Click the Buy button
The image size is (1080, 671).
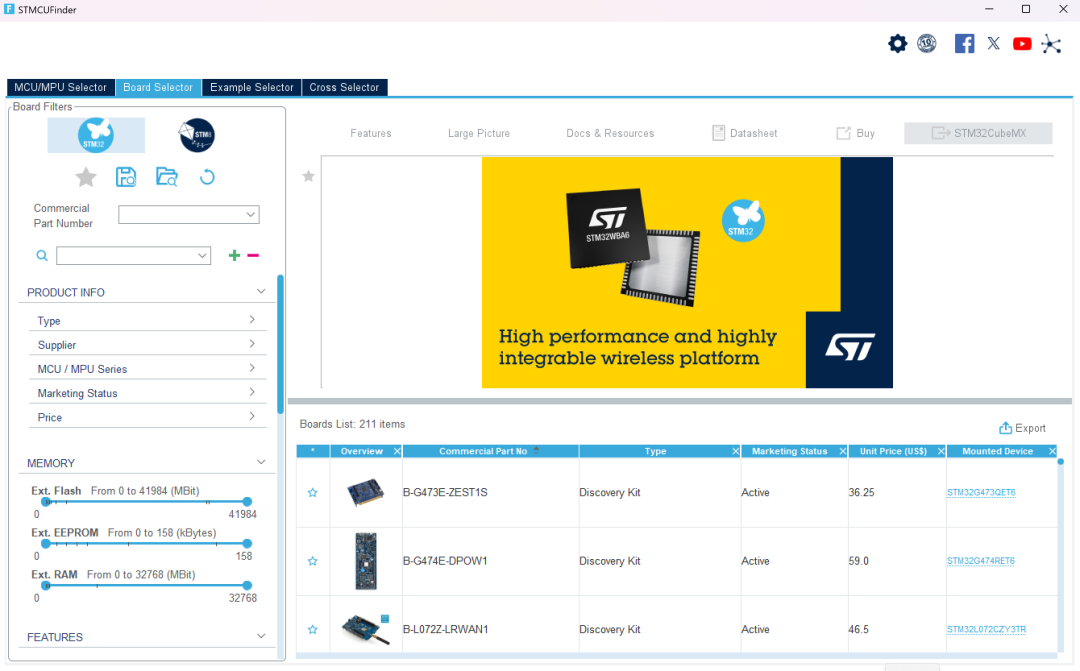(x=855, y=133)
